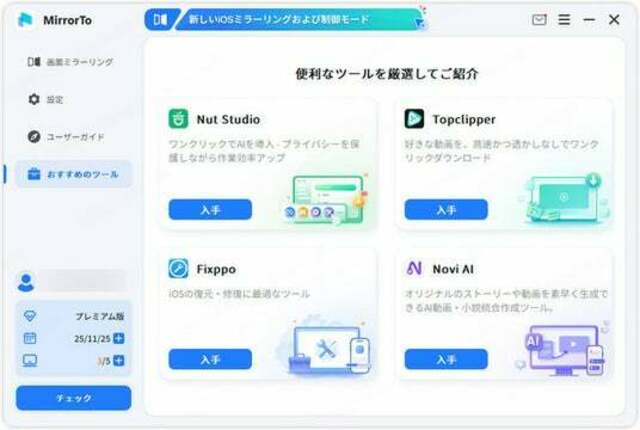Click the MirrorTo logo icon
Image resolution: width=640 pixels, height=430 pixels.
point(25,20)
